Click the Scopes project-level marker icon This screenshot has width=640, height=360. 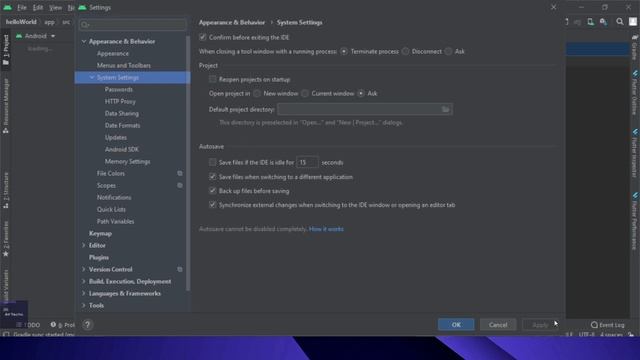(180, 185)
